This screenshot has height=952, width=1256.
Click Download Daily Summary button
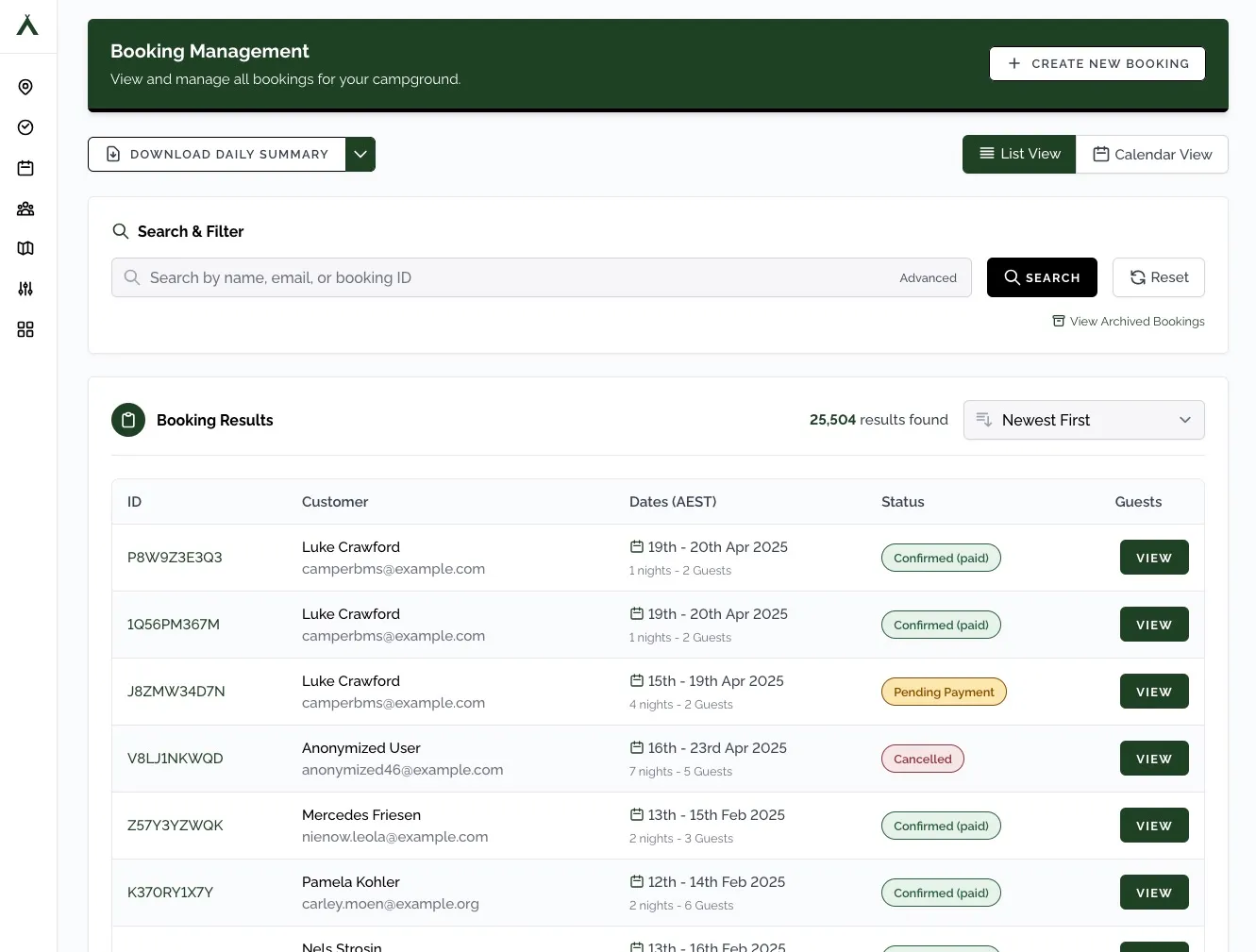pyautogui.click(x=217, y=155)
